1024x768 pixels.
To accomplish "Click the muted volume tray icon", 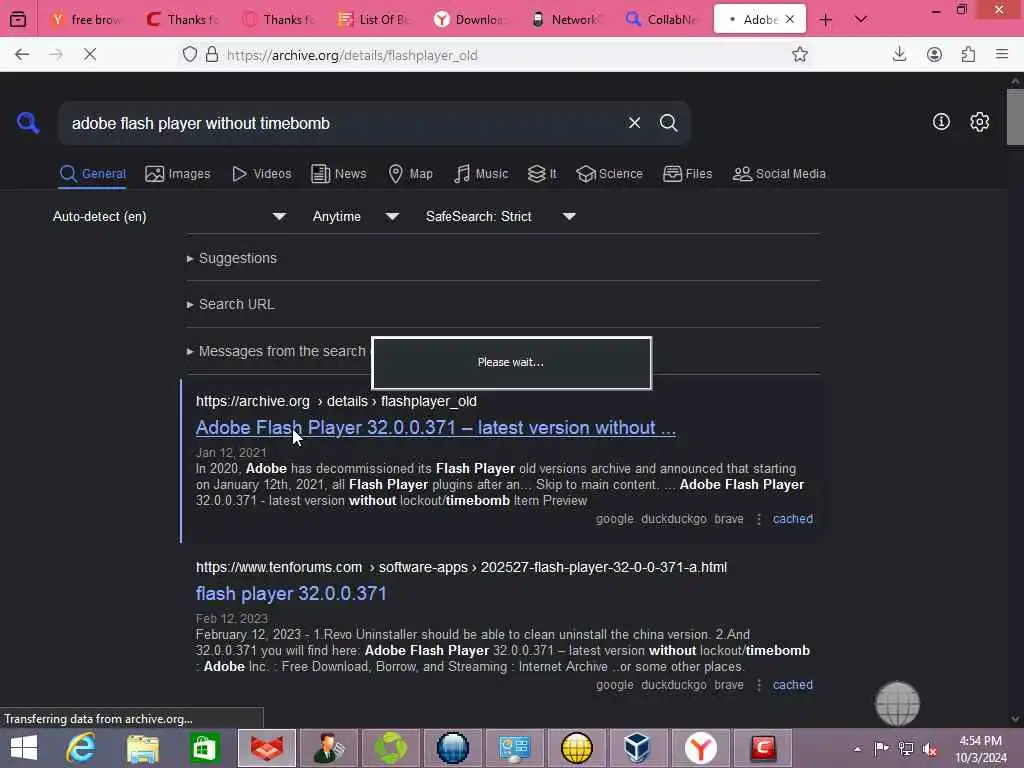I will (929, 749).
